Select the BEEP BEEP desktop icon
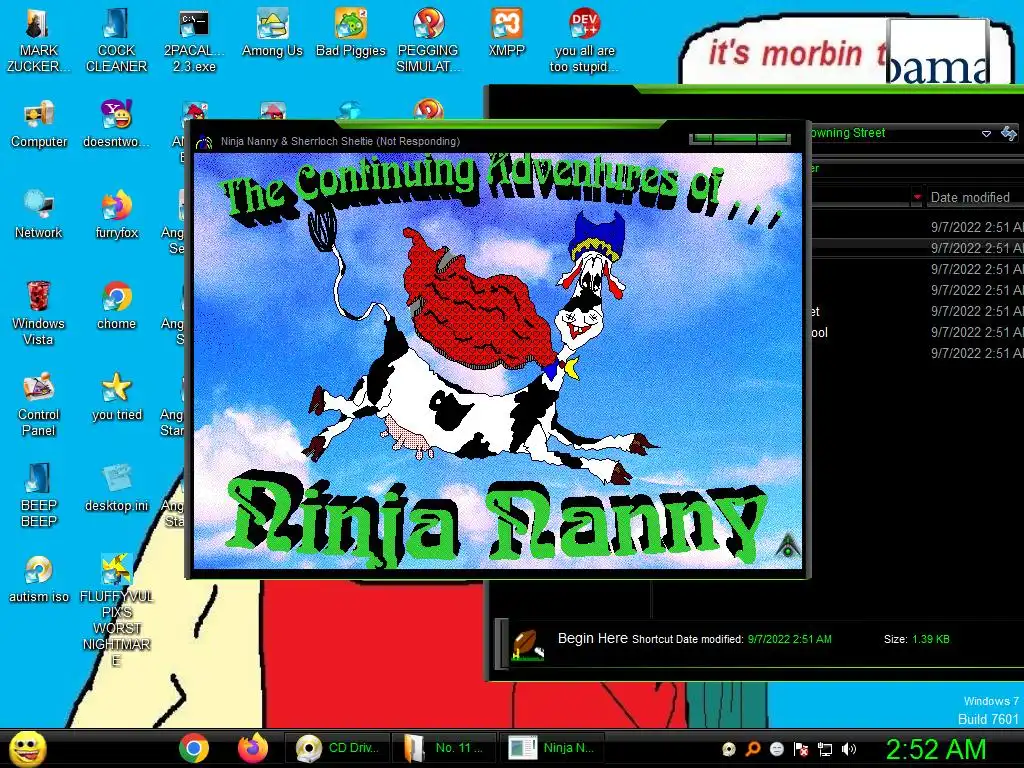The image size is (1024, 768). click(39, 495)
